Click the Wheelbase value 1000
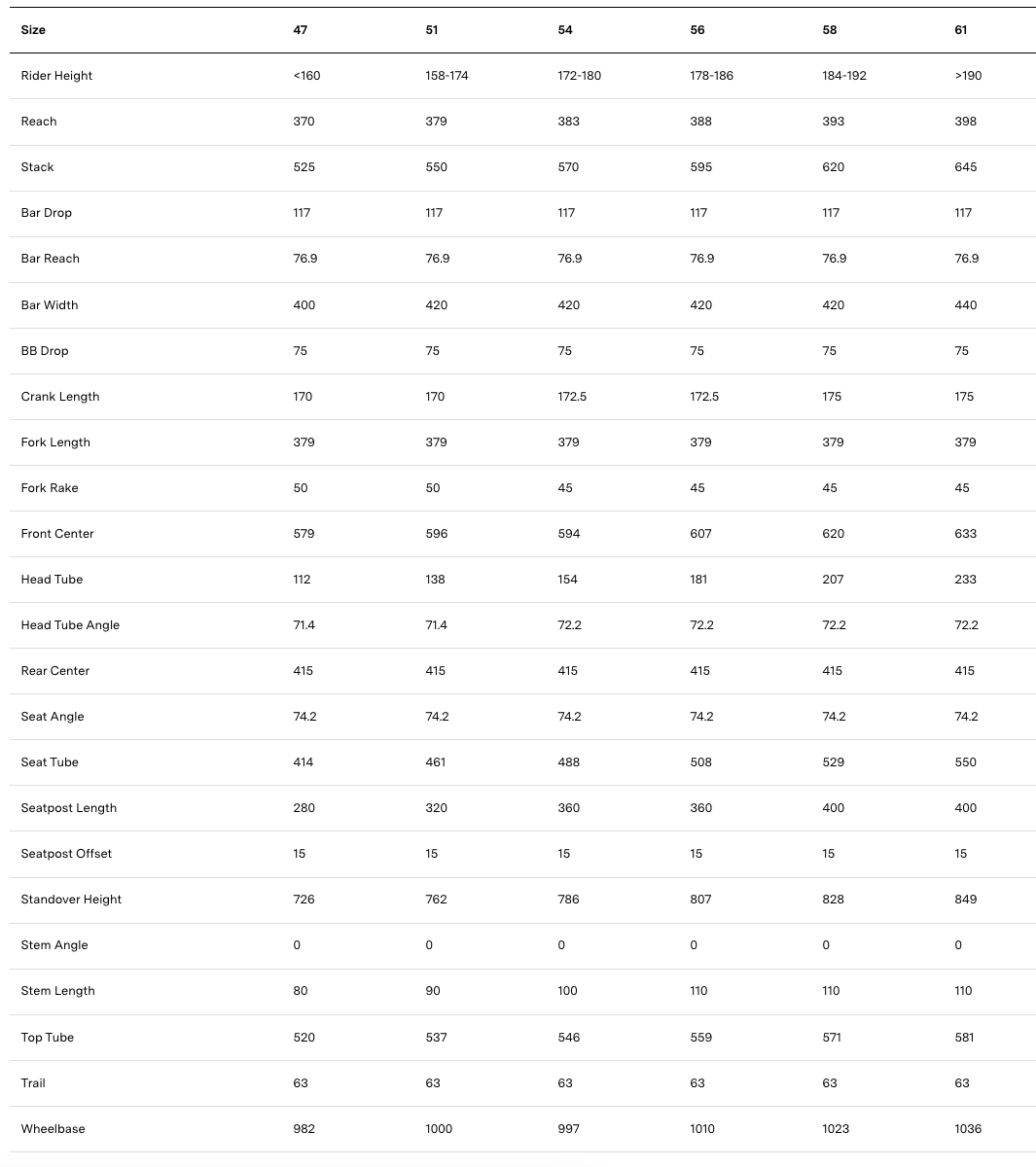The height and width of the screenshot is (1167, 1036). click(440, 1129)
